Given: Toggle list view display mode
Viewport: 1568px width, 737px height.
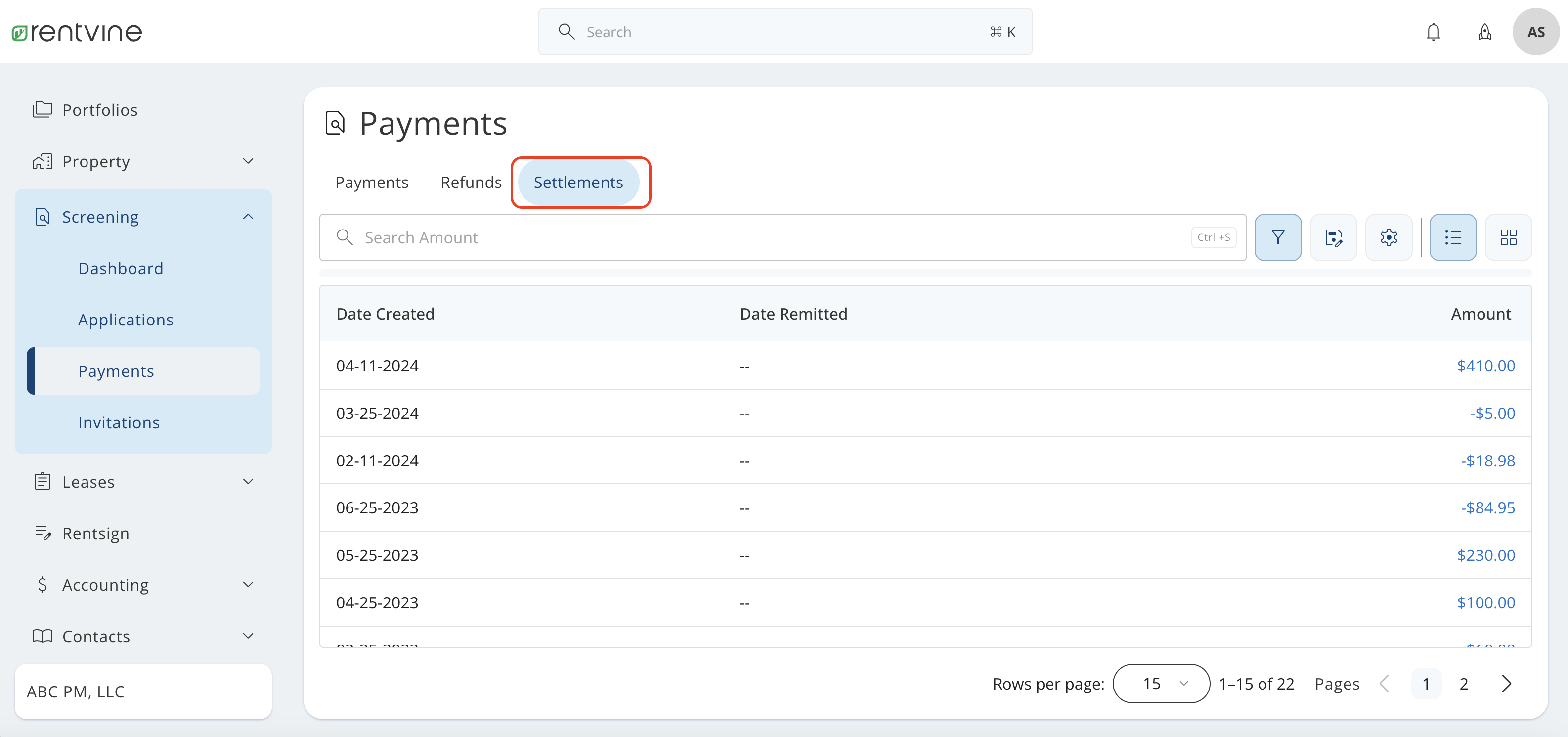Looking at the screenshot, I should click(1453, 237).
